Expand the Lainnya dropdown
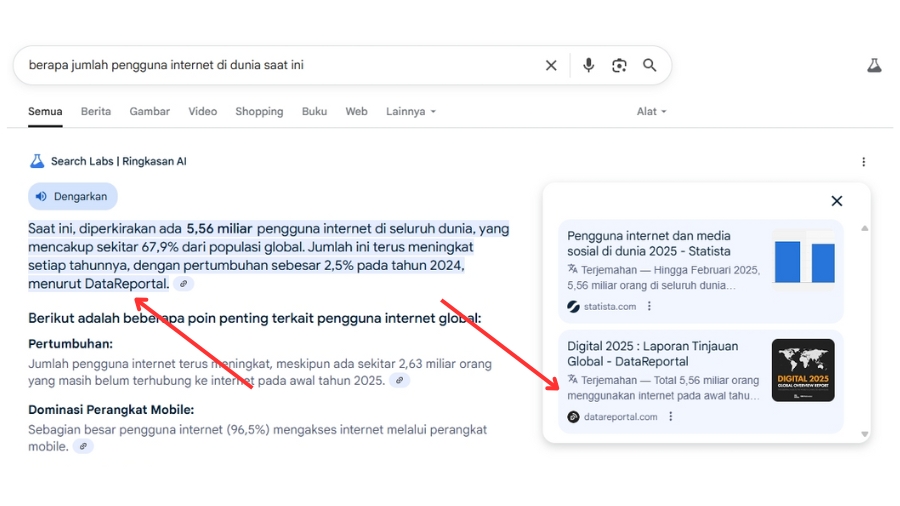Viewport: 900px width, 506px height. click(x=411, y=111)
